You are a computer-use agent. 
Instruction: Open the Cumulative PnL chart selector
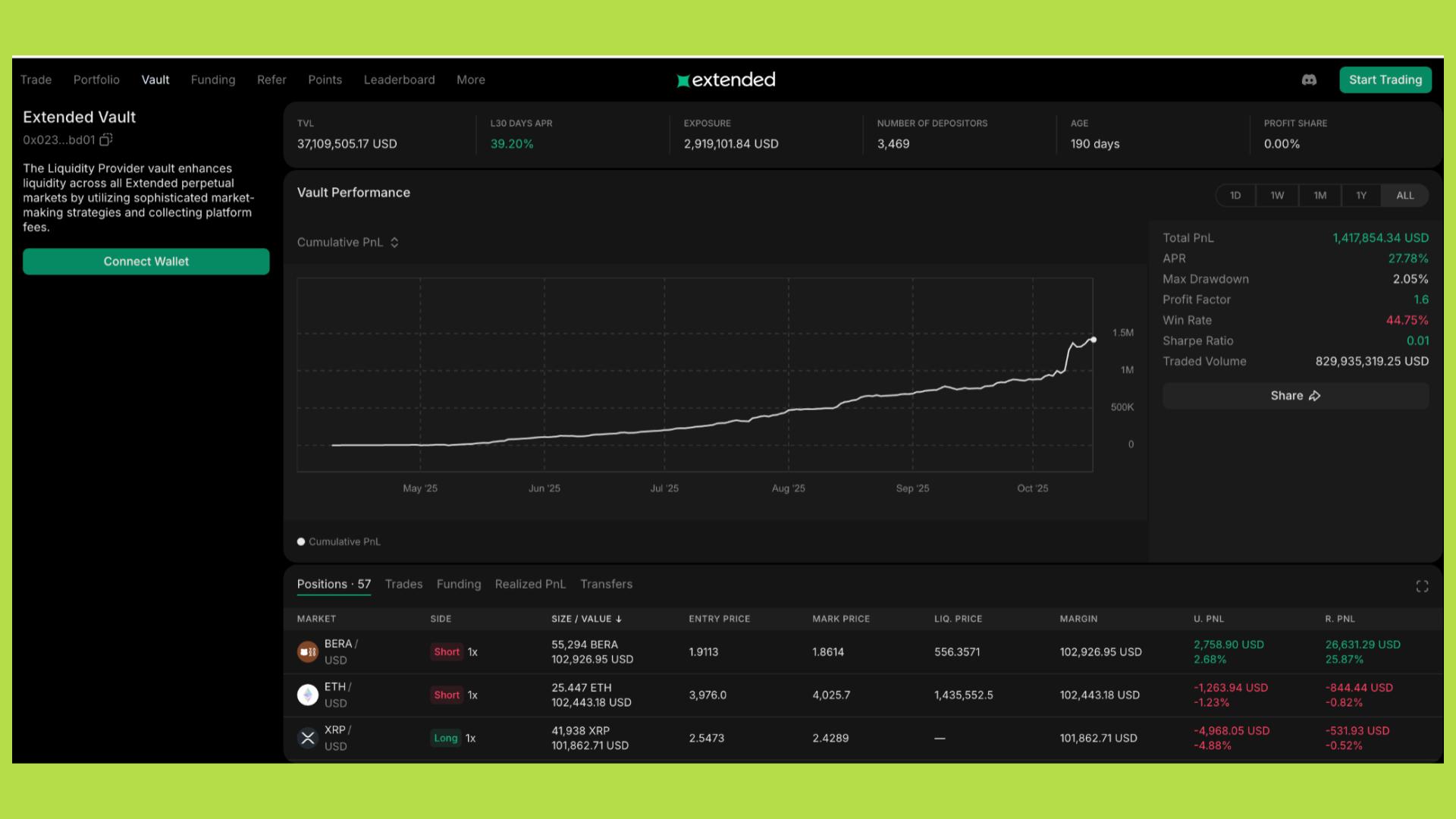coord(348,243)
